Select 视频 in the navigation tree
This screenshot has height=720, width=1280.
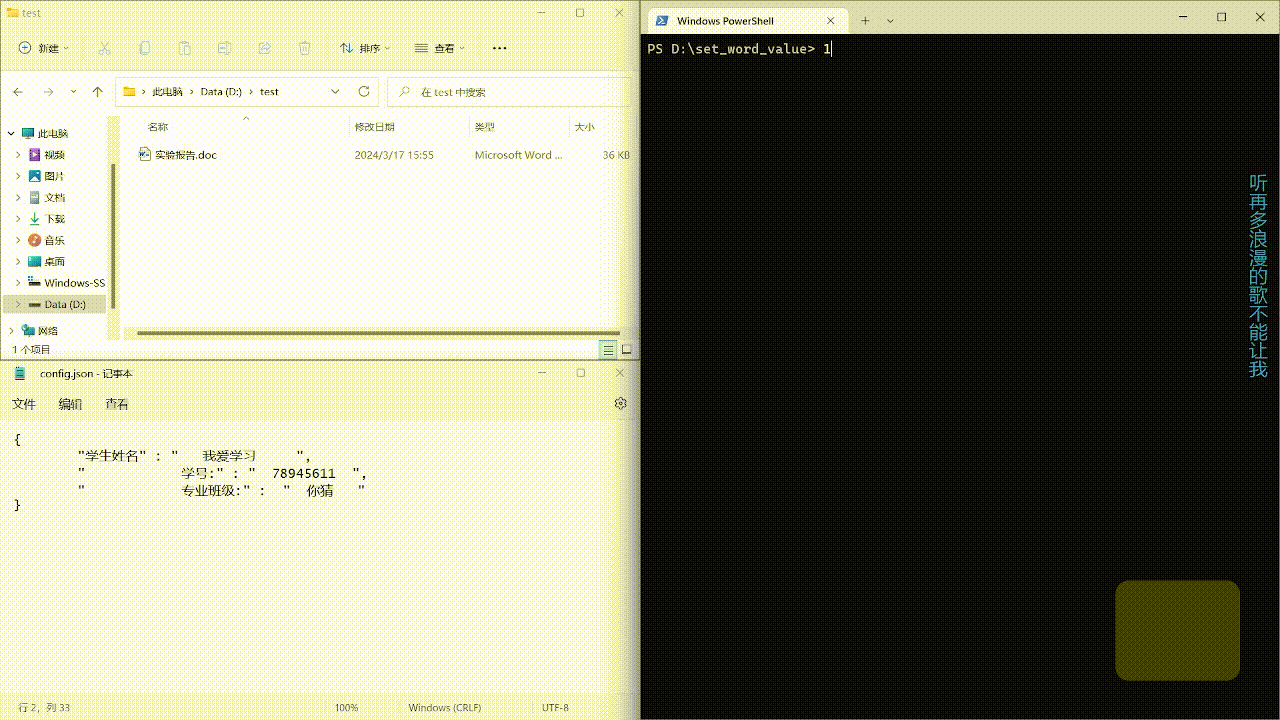click(x=54, y=155)
